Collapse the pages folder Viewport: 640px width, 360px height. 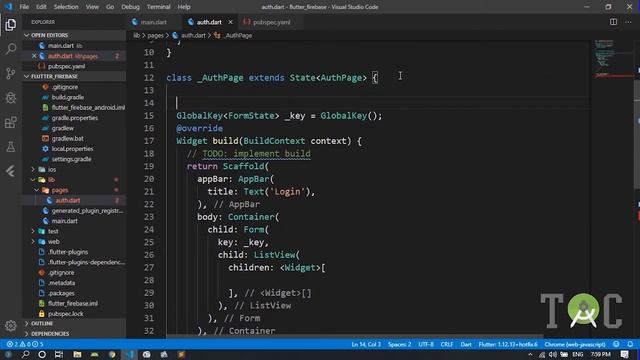pyautogui.click(x=36, y=190)
